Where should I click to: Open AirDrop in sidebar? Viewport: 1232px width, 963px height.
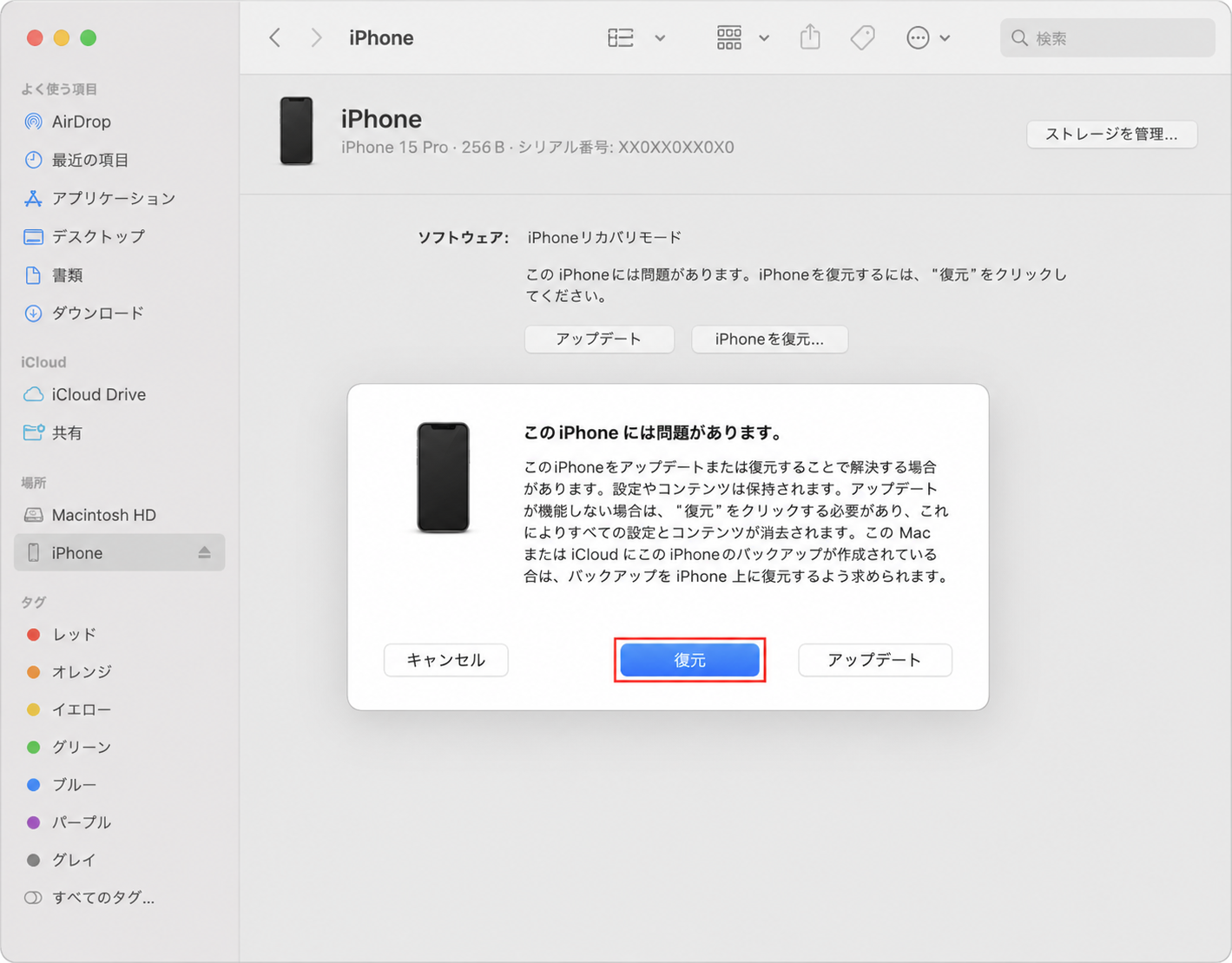(x=119, y=122)
